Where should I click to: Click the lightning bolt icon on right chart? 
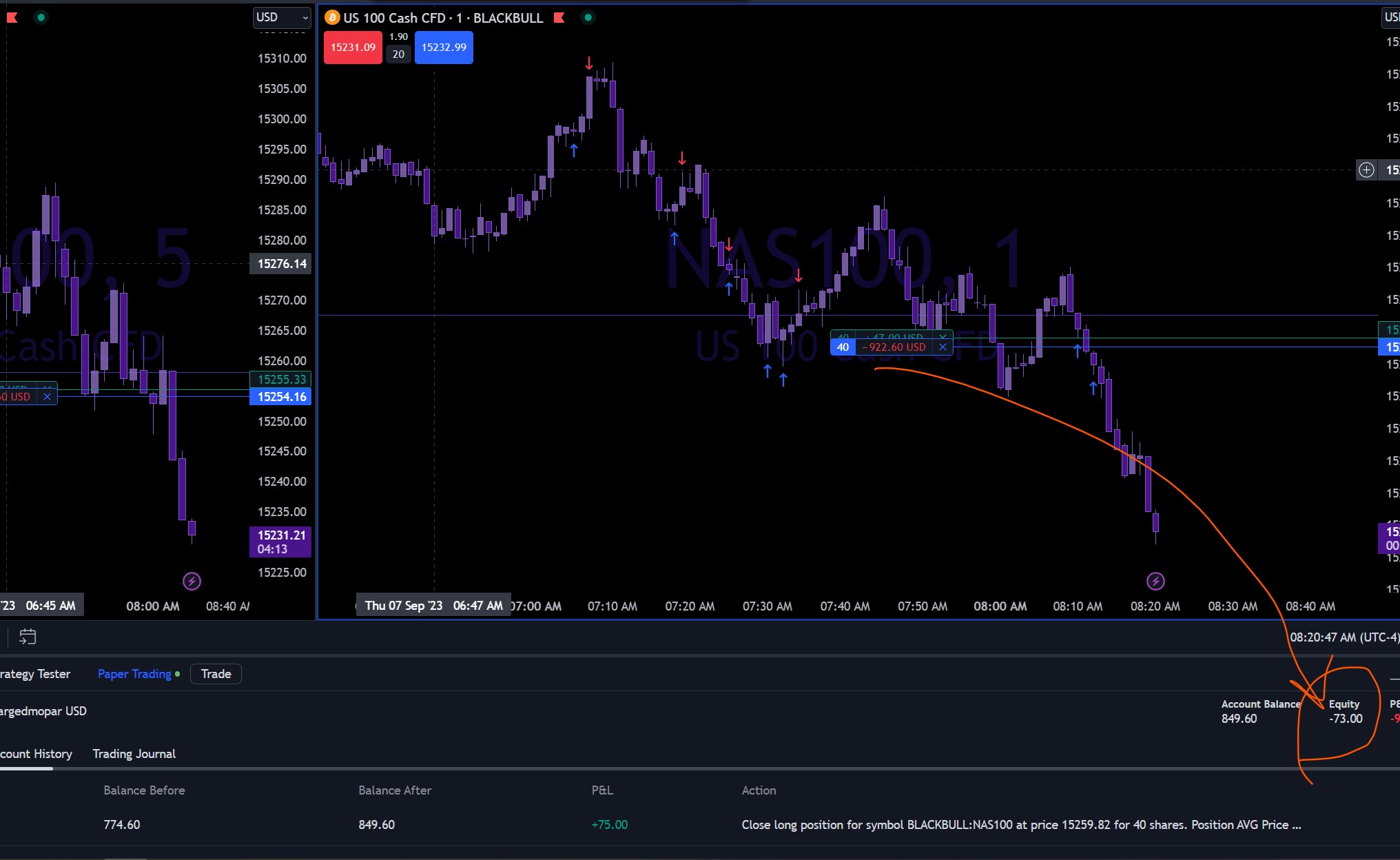click(1155, 582)
